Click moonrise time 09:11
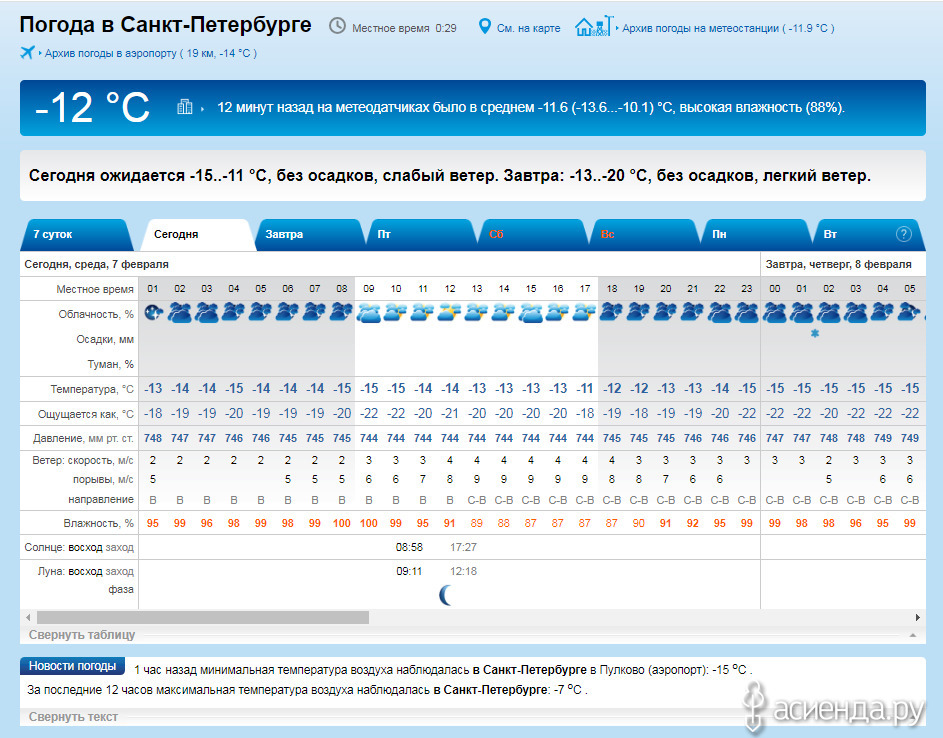 tap(409, 571)
